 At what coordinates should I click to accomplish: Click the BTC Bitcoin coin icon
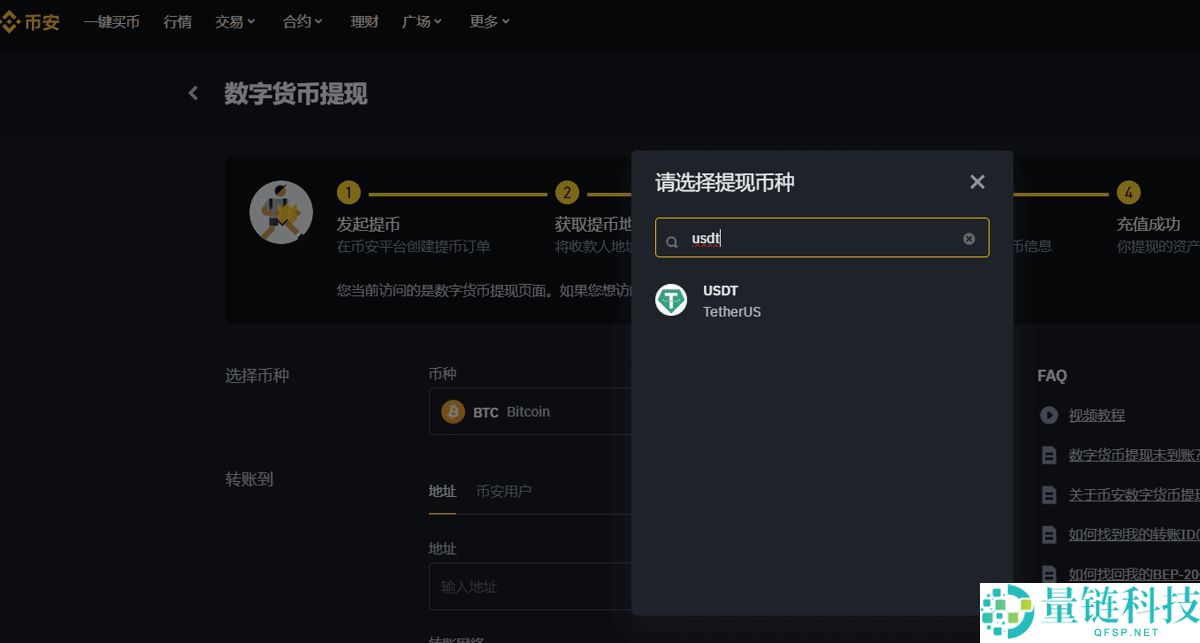pos(452,411)
